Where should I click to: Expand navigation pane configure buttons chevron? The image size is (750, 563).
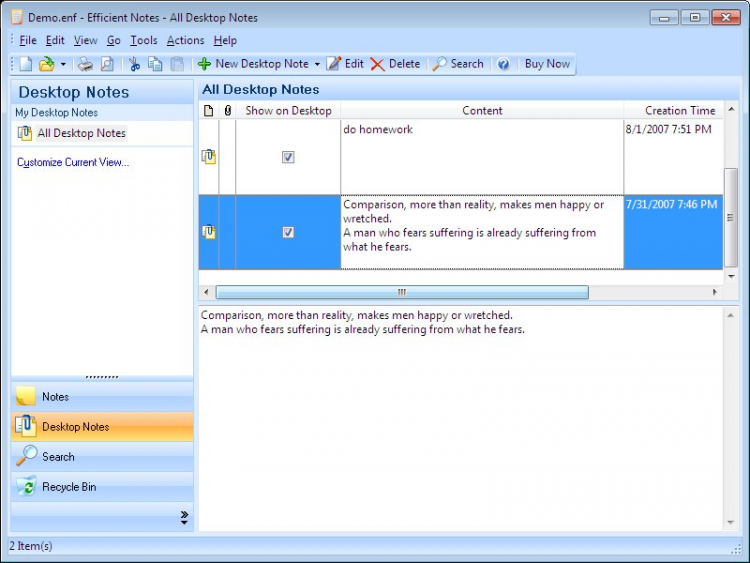tap(184, 517)
